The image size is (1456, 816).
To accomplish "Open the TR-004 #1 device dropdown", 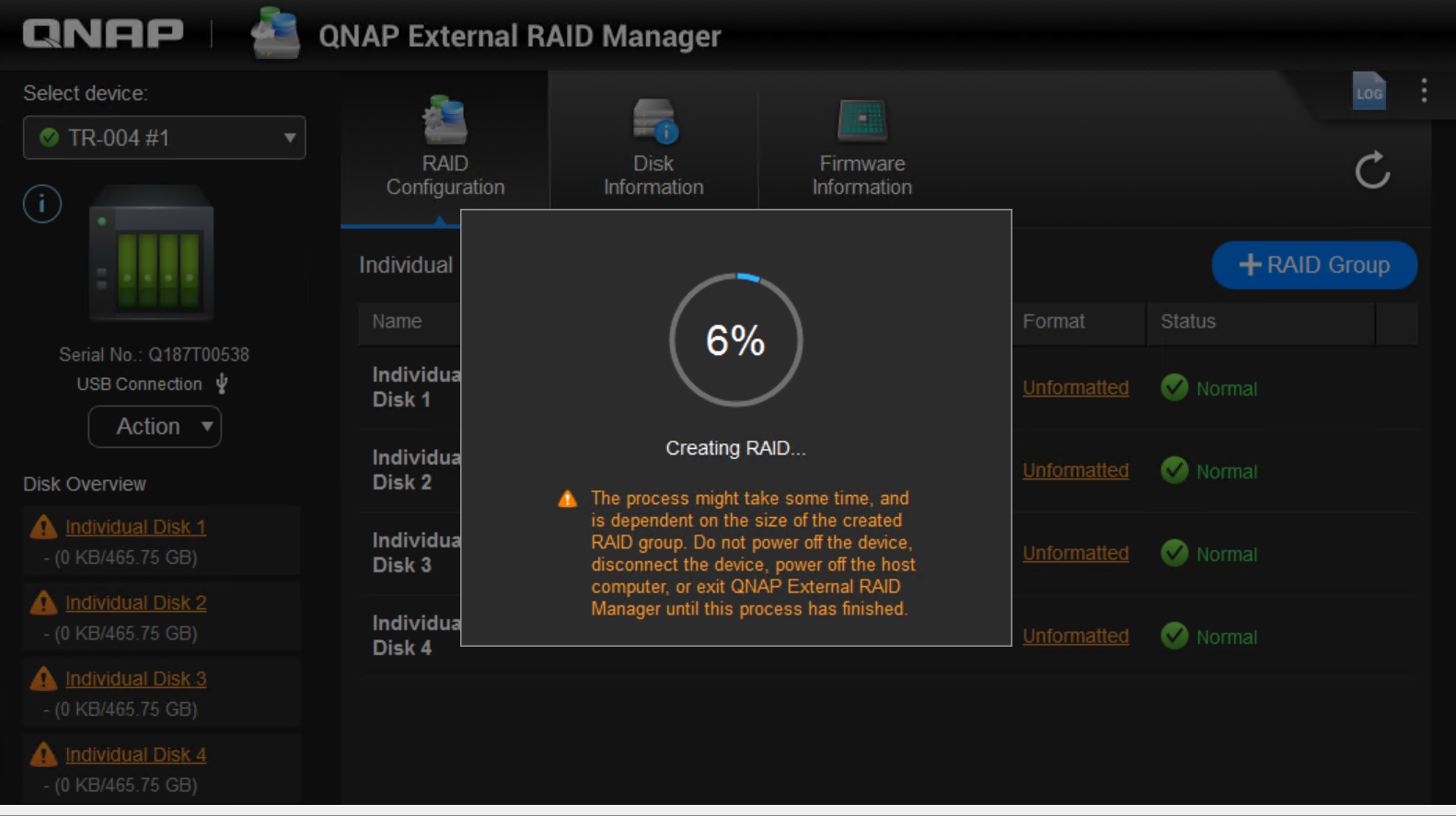I will pos(164,138).
